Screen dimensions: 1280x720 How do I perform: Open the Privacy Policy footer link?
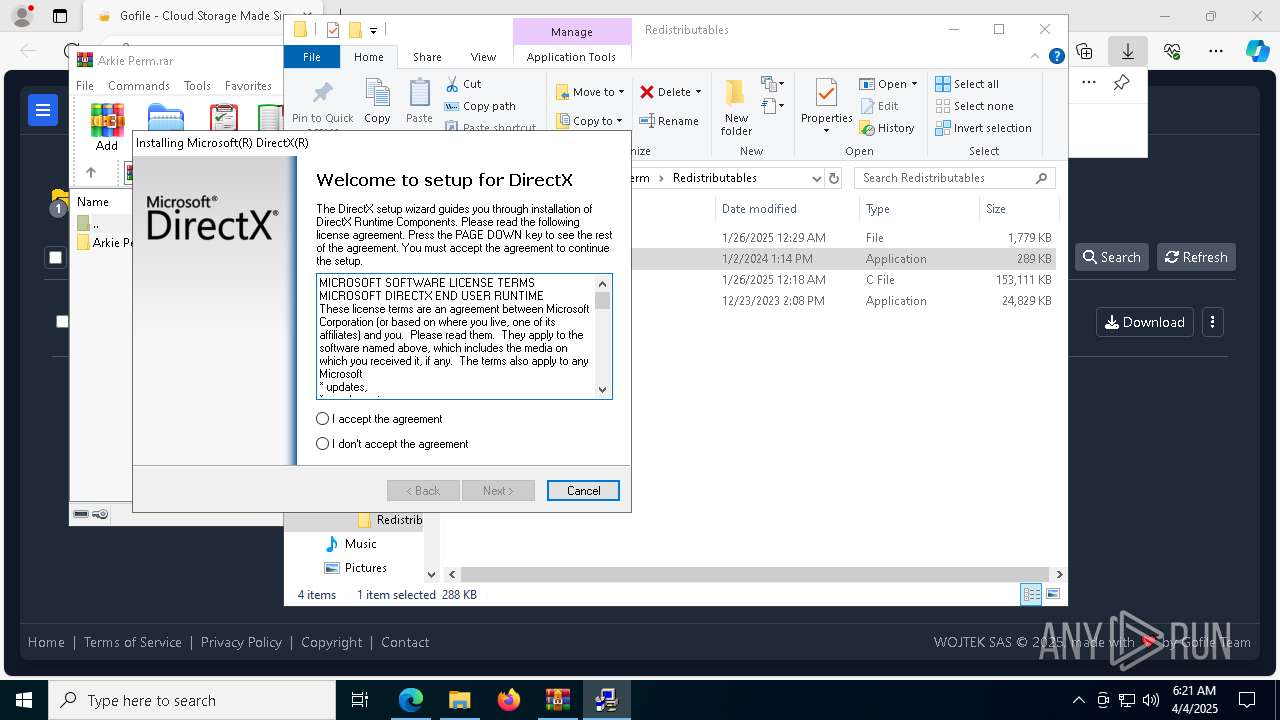241,642
